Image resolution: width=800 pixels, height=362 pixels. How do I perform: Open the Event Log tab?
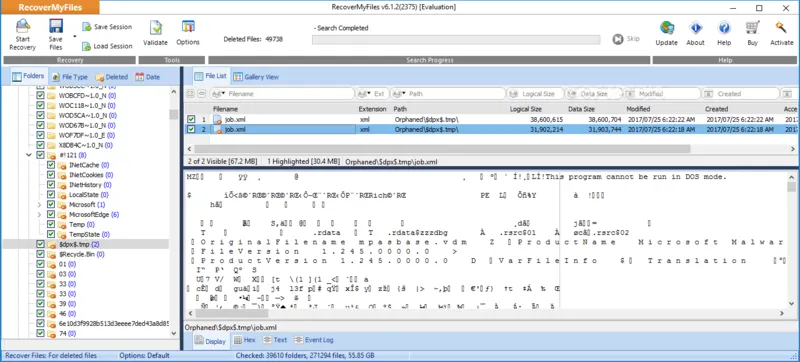(x=313, y=340)
